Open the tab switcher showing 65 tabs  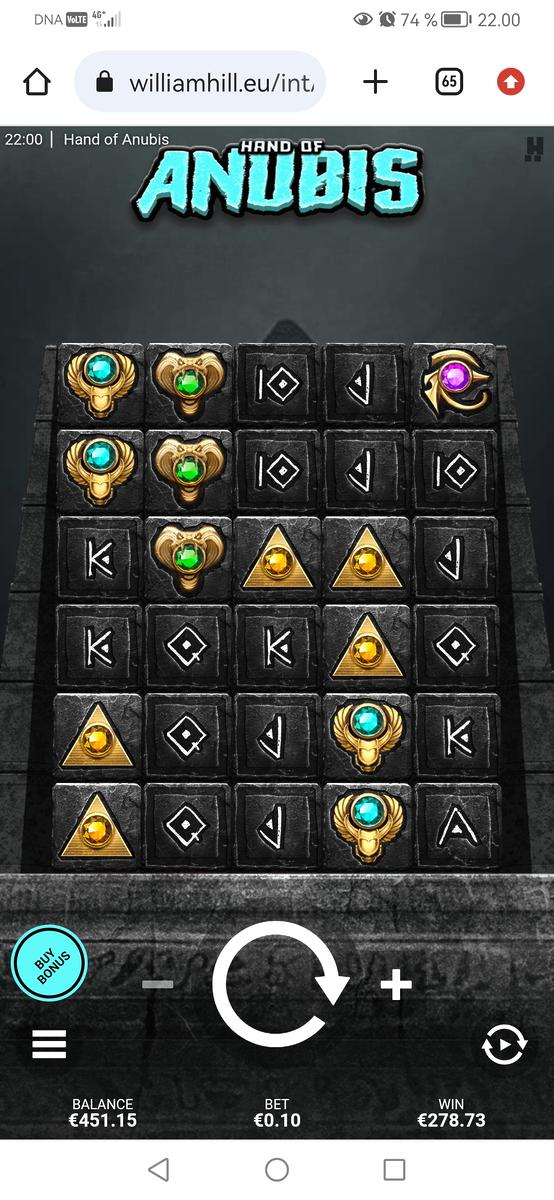point(450,82)
